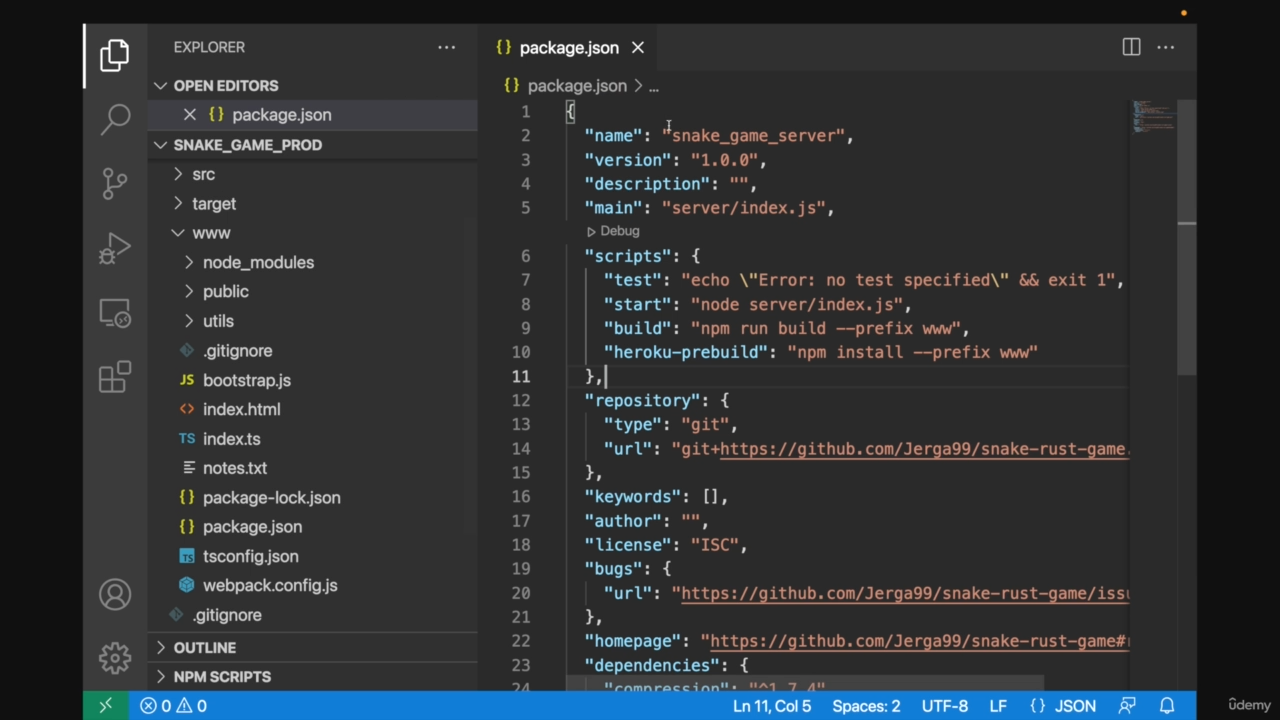This screenshot has height=720, width=1280.
Task: Open the Extensions view
Action: 115,377
